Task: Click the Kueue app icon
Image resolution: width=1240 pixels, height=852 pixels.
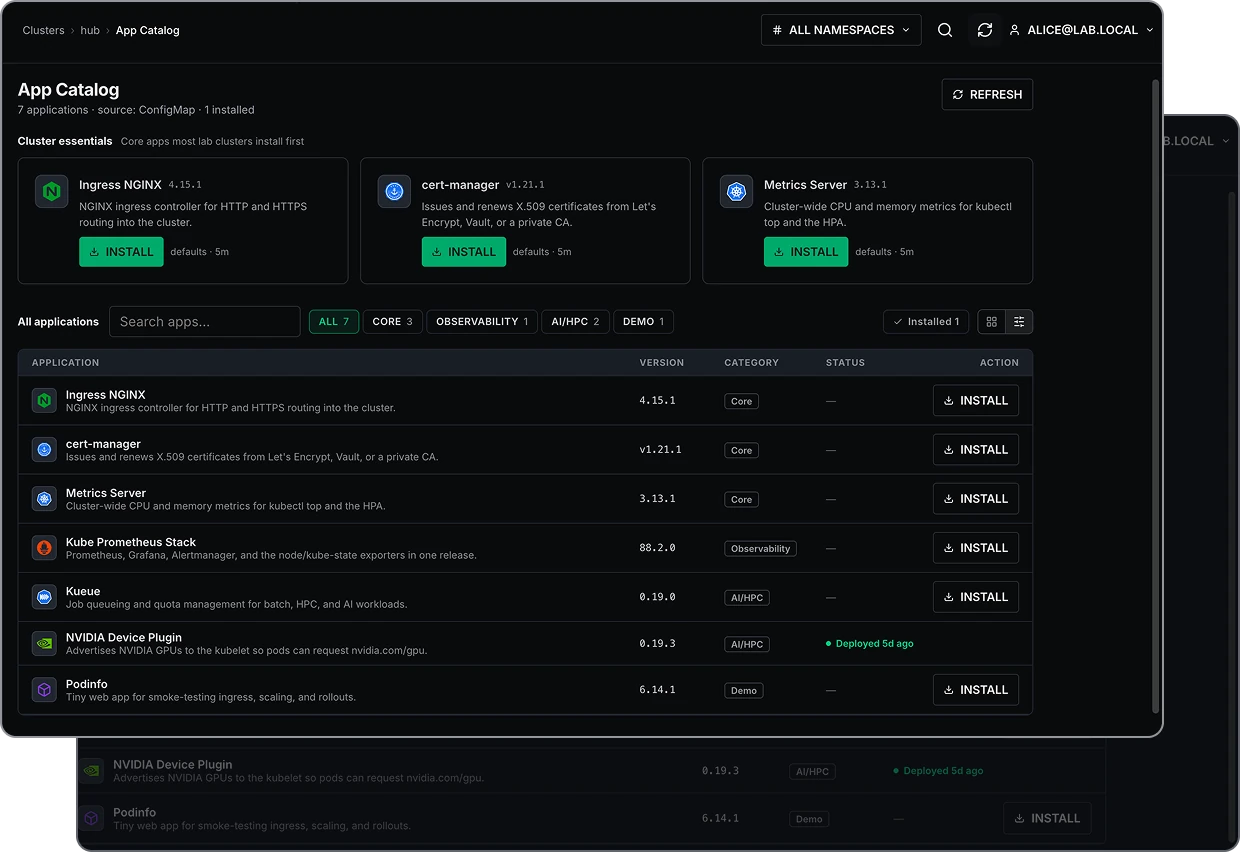Action: coord(44,596)
